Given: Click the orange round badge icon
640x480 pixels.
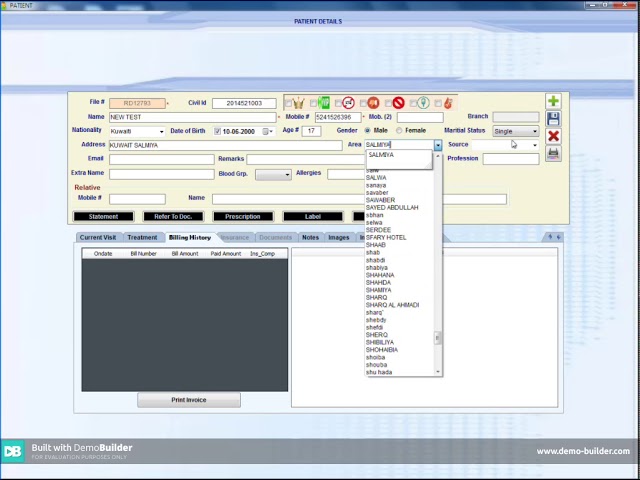Looking at the screenshot, I should click(373, 103).
